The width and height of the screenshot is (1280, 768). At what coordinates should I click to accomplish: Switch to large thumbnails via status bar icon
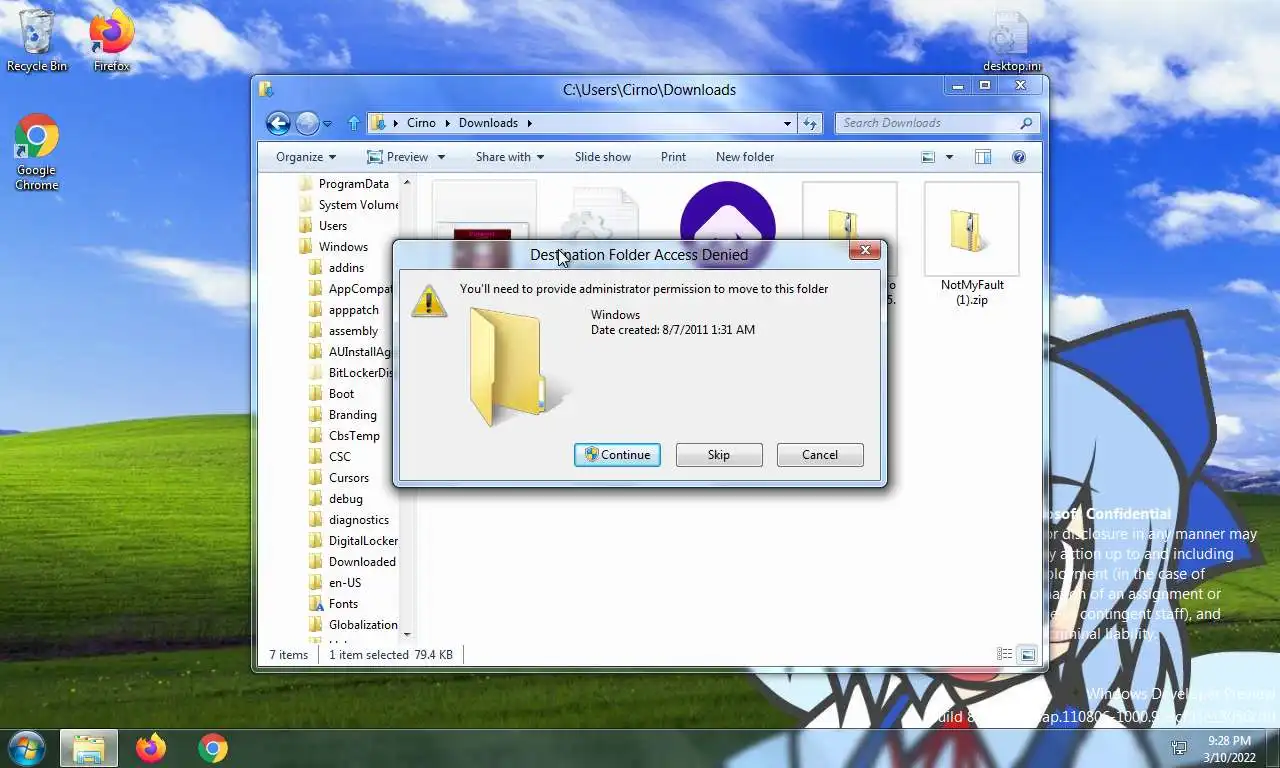(1027, 654)
